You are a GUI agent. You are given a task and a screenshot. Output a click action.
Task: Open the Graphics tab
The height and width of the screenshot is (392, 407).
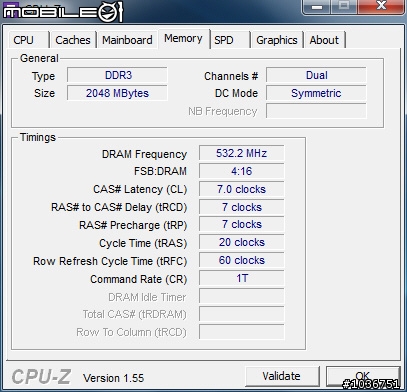pyautogui.click(x=277, y=40)
